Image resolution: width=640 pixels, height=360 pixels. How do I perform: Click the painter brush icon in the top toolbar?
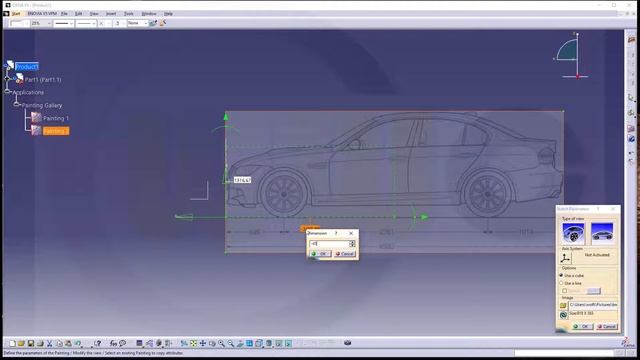coord(162,23)
